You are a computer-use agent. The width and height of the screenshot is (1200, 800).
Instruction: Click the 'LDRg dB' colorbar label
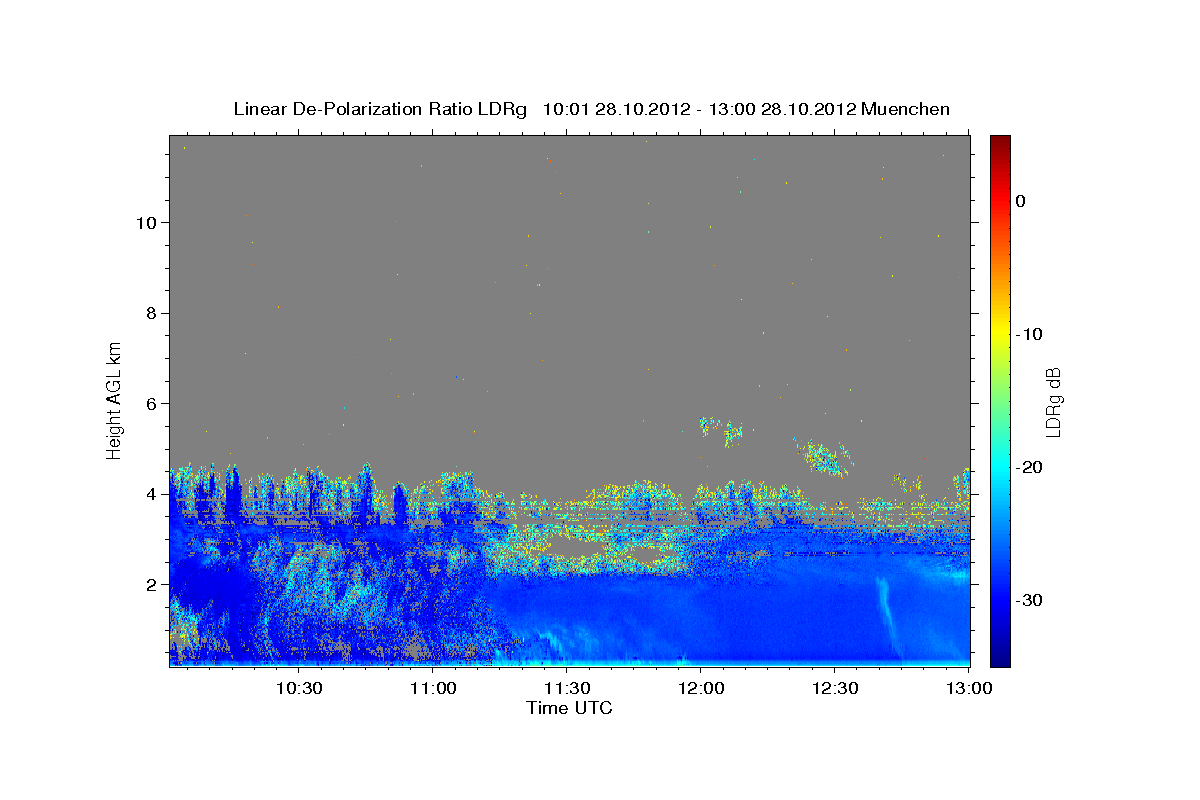click(1053, 402)
